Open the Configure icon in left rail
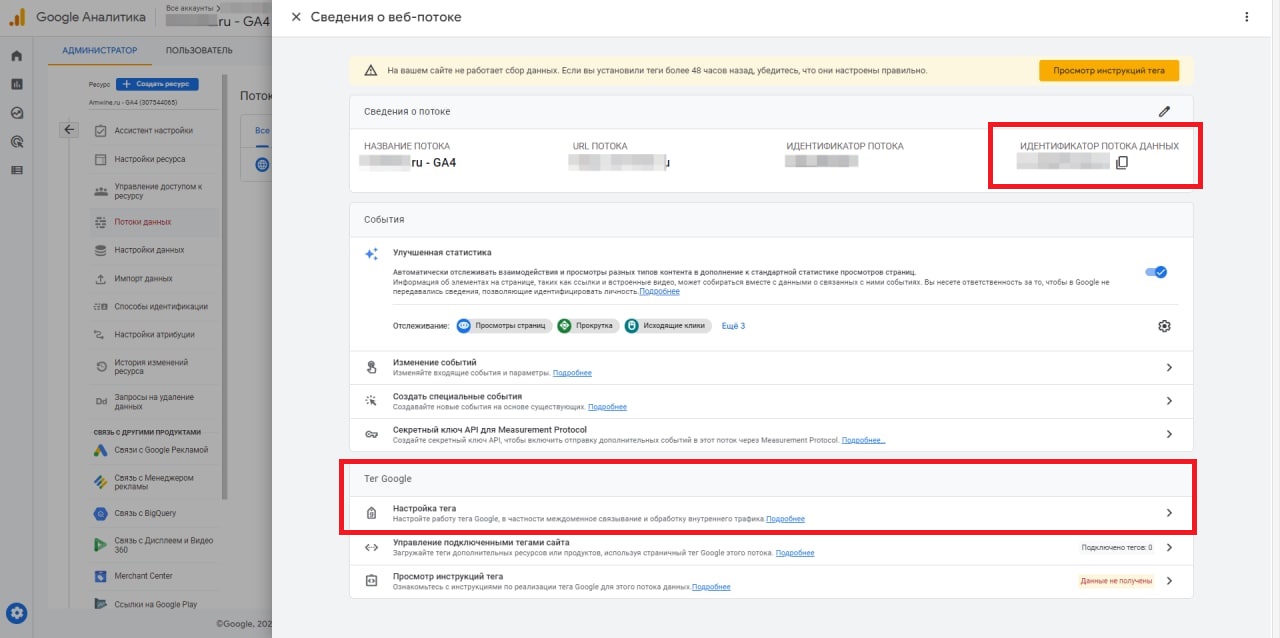The width and height of the screenshot is (1280, 638). point(16,170)
